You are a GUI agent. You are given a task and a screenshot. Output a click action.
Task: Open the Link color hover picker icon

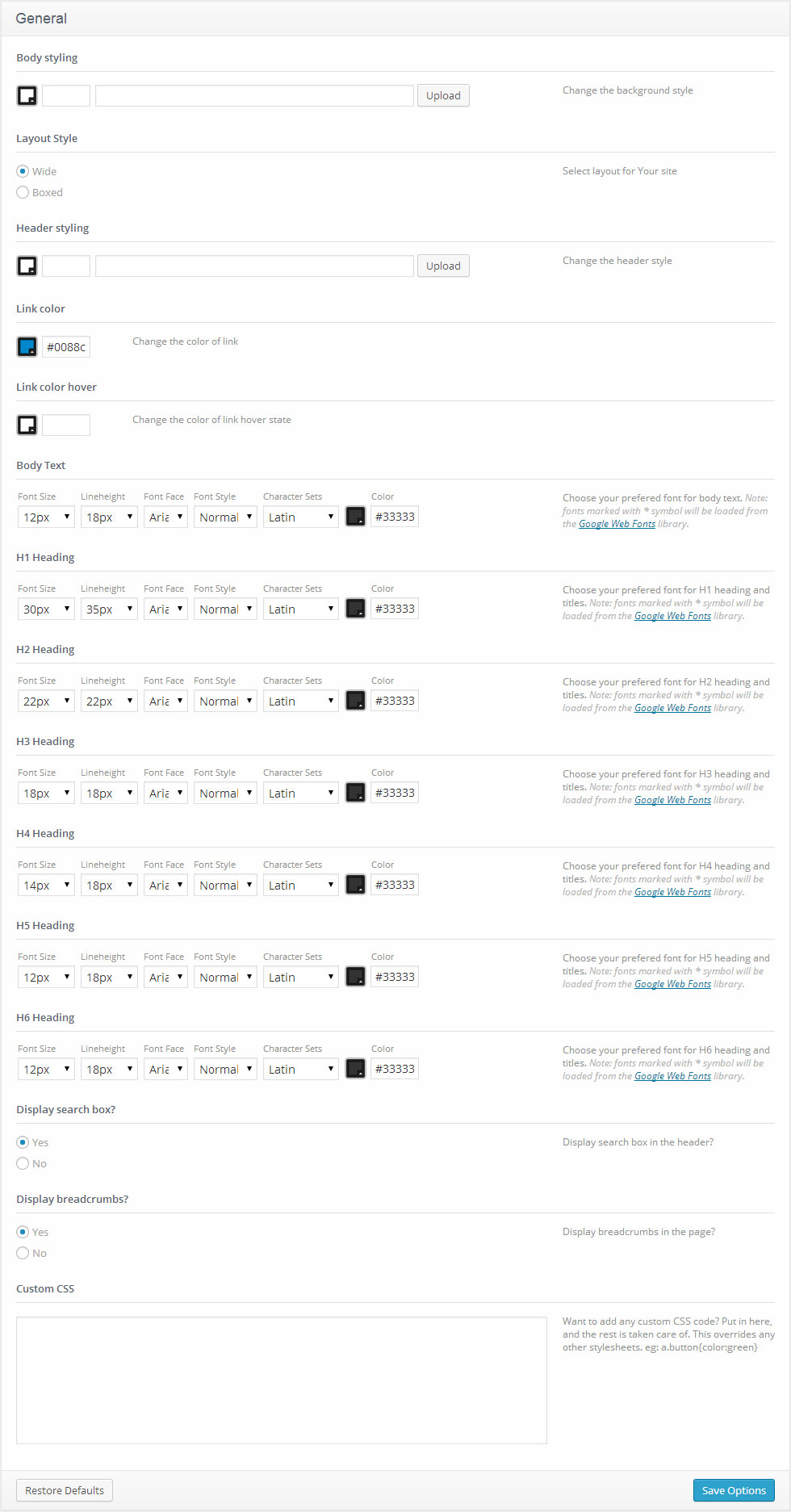pyautogui.click(x=27, y=425)
